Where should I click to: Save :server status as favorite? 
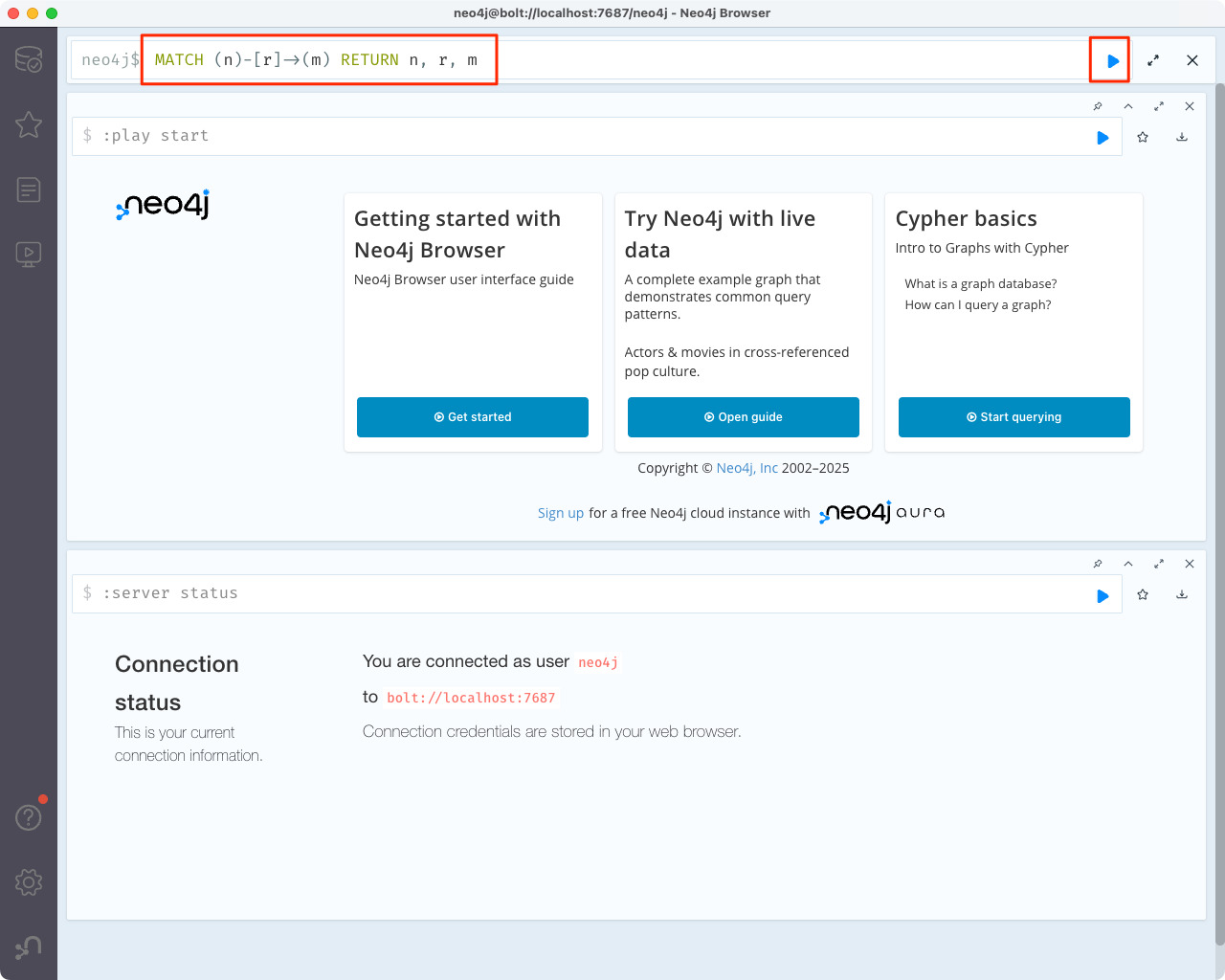[x=1143, y=594]
